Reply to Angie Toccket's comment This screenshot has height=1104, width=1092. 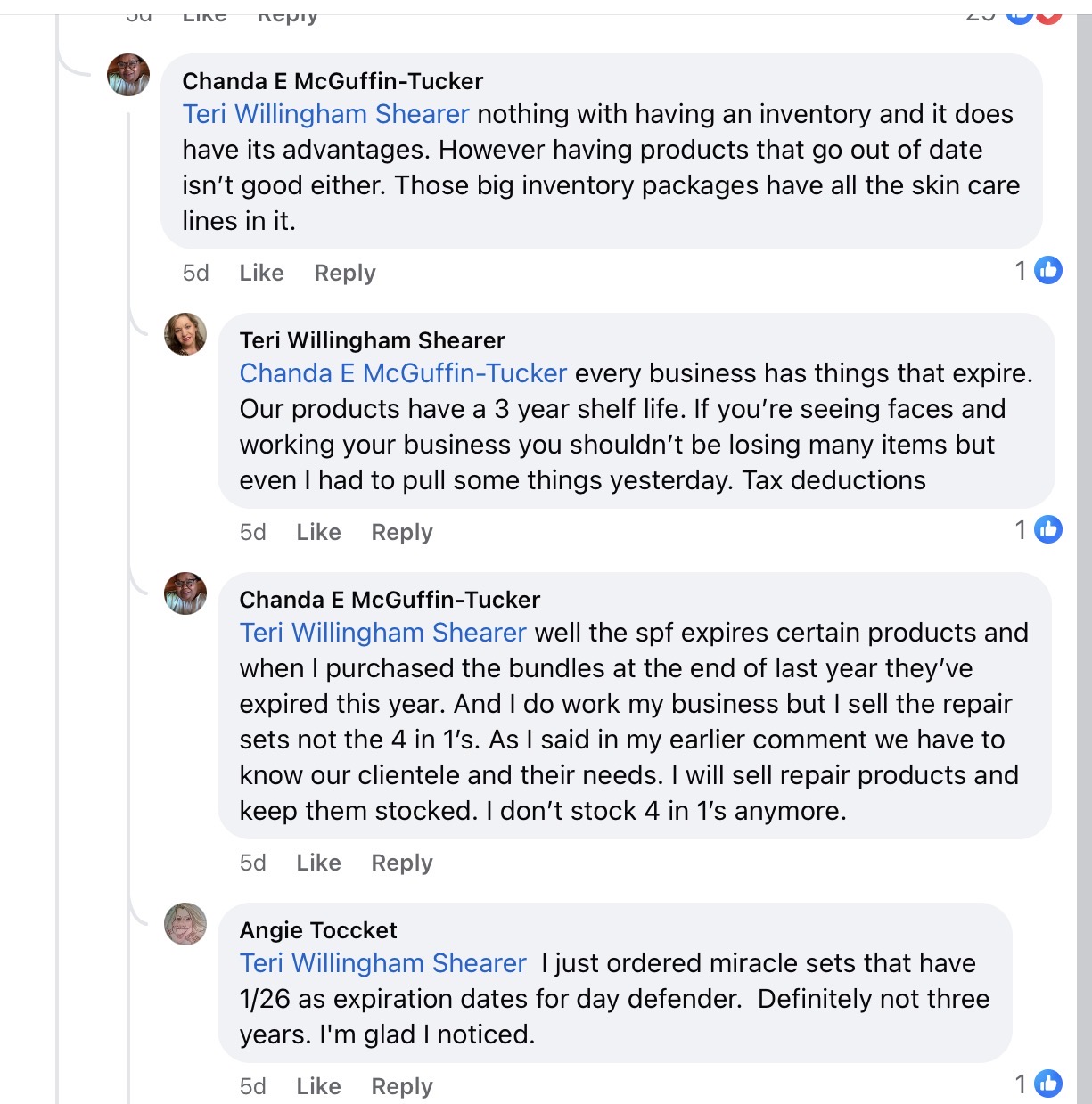point(402,1086)
